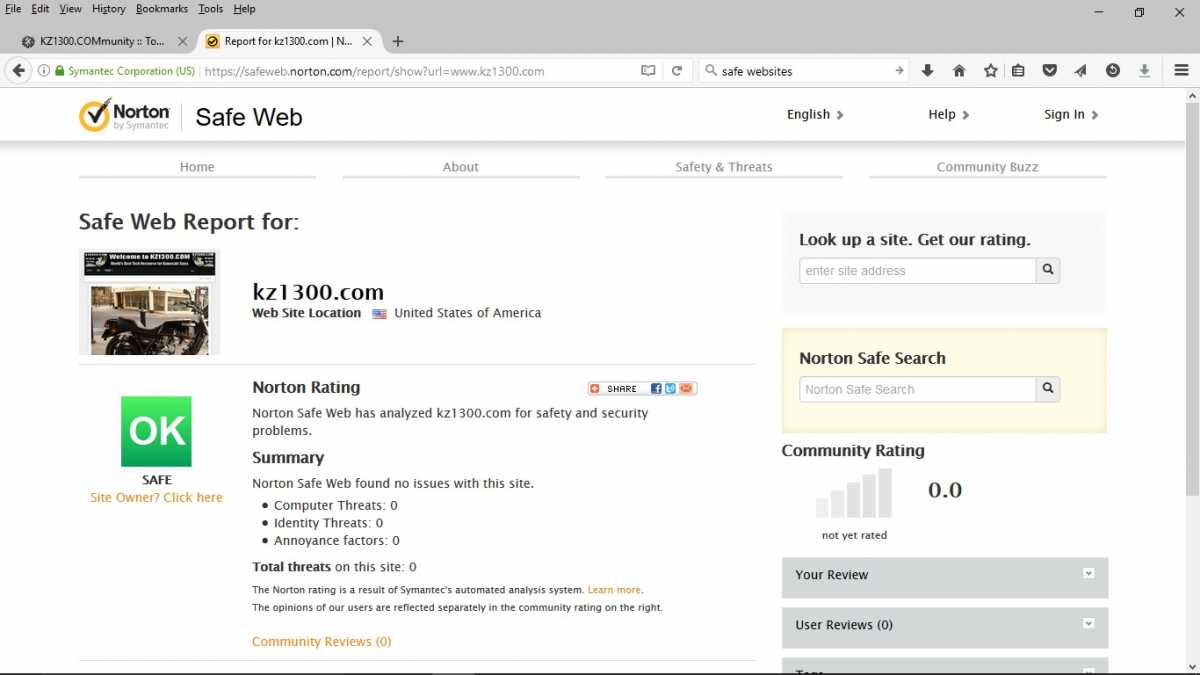Go to the Safety & Threats page
Viewport: 1200px width, 675px height.
tap(723, 167)
